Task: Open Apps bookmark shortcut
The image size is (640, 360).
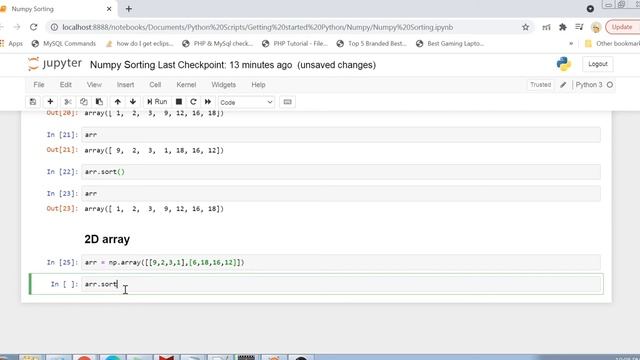Action: (x=11, y=43)
